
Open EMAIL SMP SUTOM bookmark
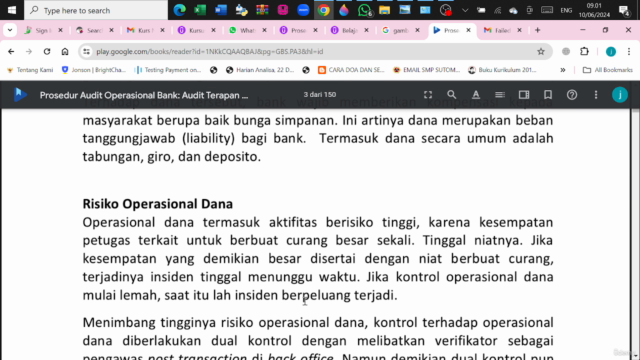tap(427, 70)
